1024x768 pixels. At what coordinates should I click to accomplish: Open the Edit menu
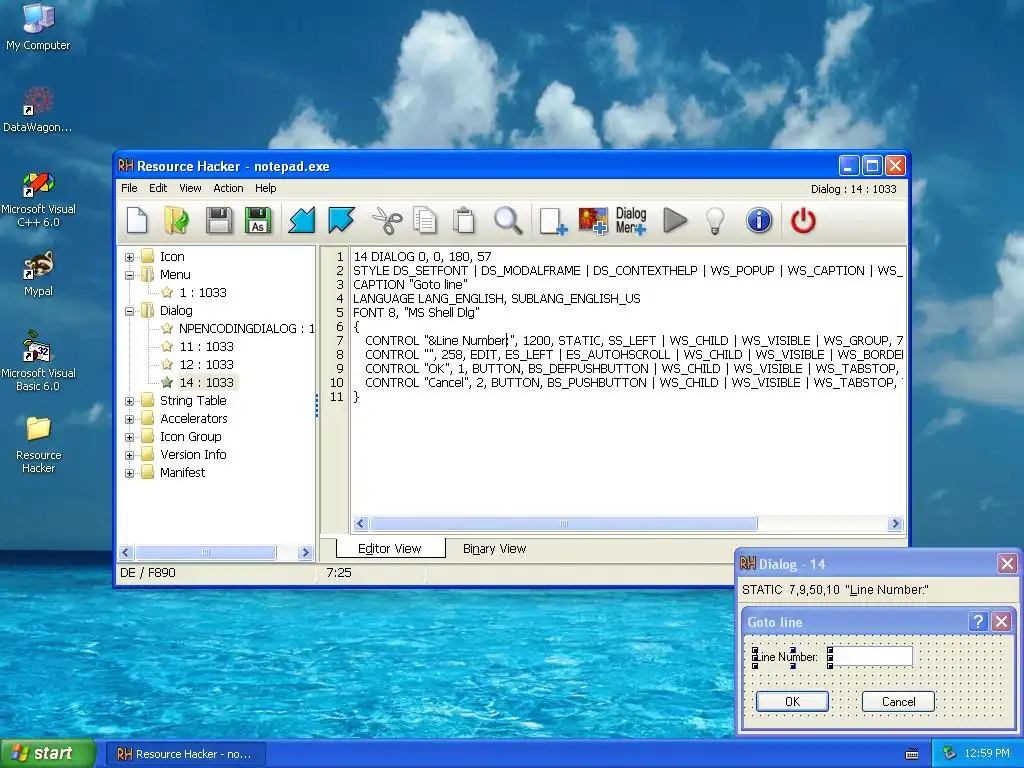click(x=158, y=188)
